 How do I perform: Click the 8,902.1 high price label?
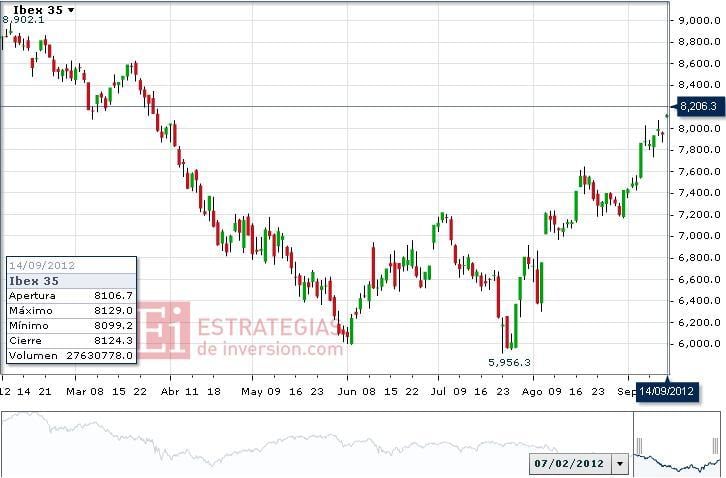(x=23, y=20)
